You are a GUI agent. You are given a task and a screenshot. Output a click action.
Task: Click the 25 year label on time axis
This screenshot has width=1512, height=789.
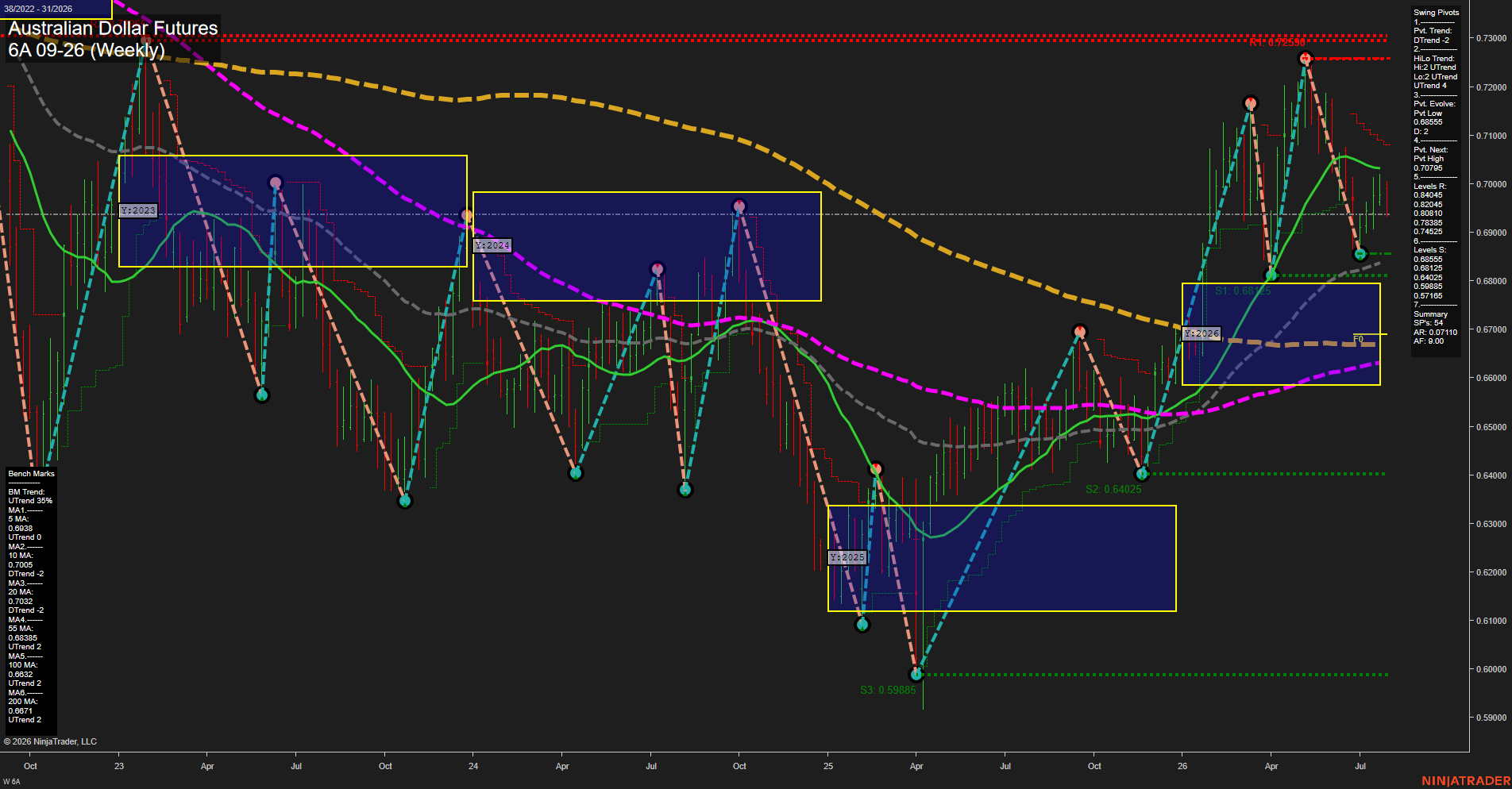[828, 766]
